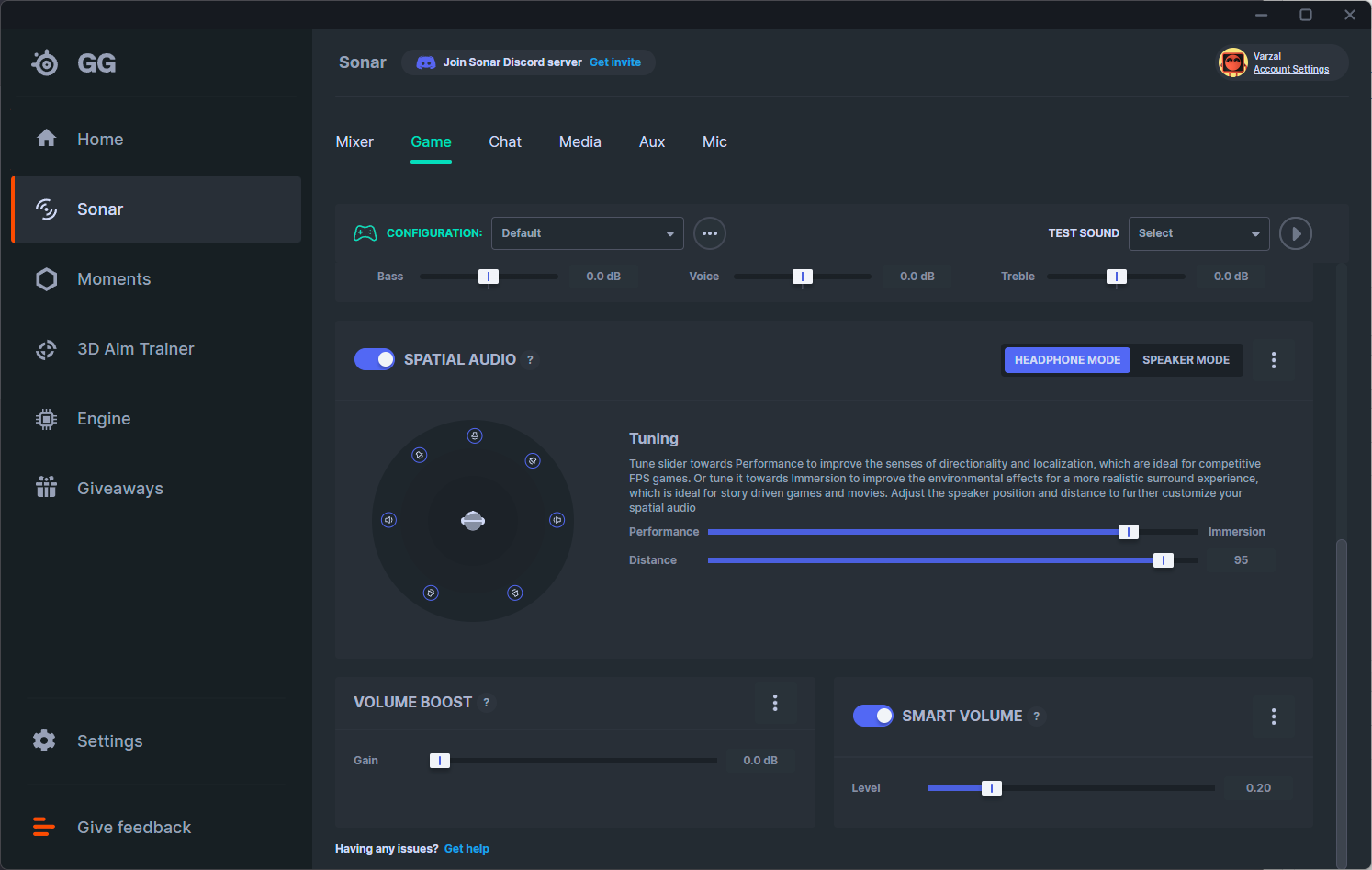Expand the Configuration Default dropdown

(x=588, y=233)
